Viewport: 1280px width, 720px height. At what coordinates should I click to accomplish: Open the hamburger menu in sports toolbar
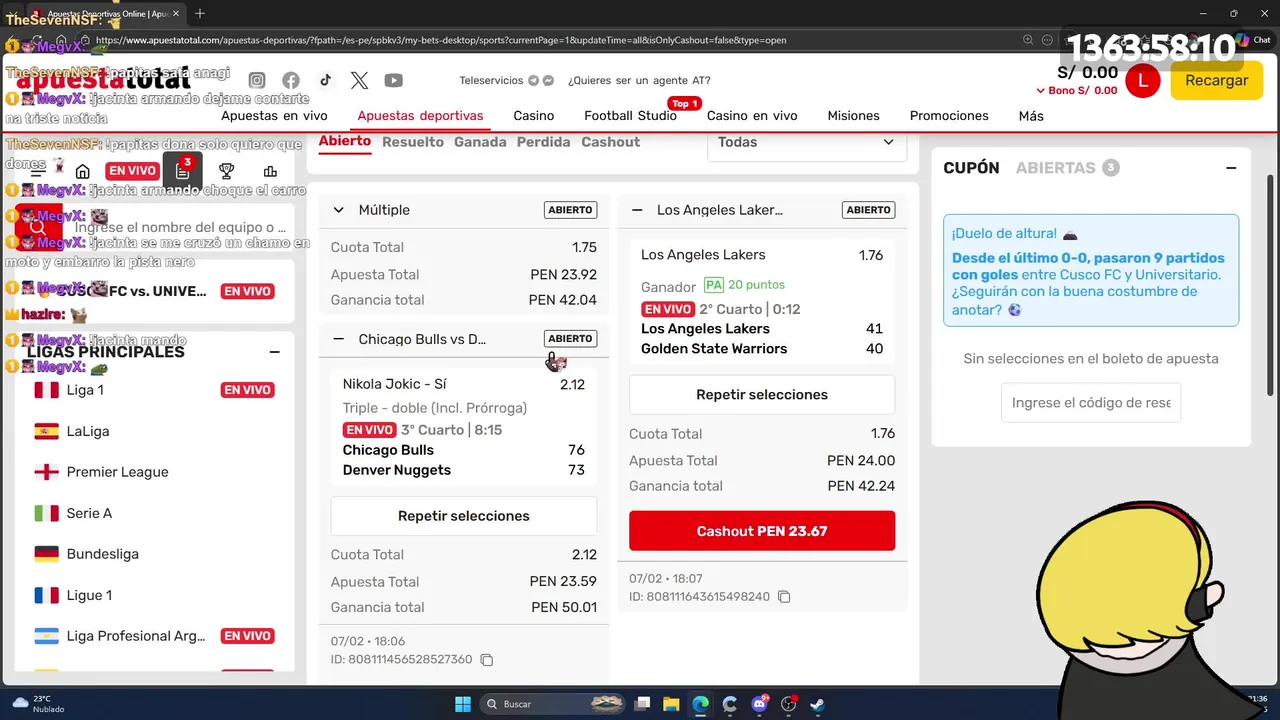(38, 171)
